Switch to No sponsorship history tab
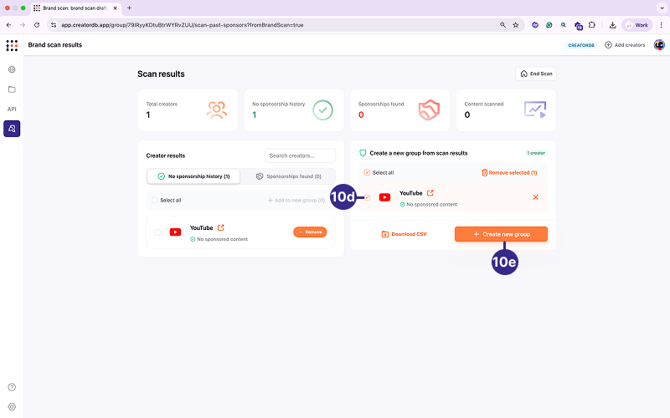The image size is (670, 418). click(194, 176)
